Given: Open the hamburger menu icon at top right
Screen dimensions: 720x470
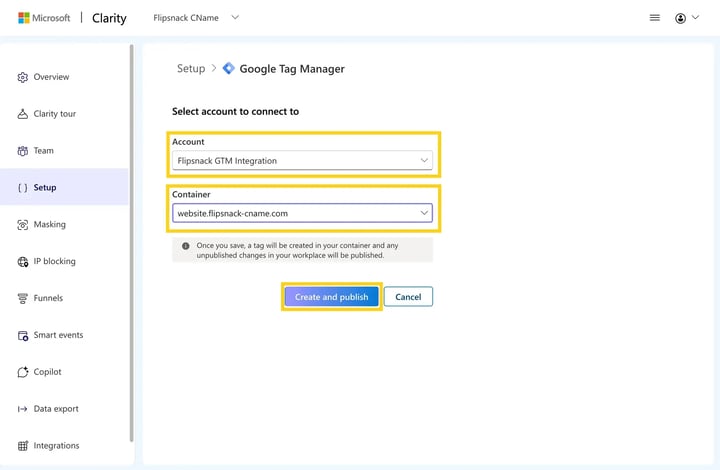Looking at the screenshot, I should (655, 18).
